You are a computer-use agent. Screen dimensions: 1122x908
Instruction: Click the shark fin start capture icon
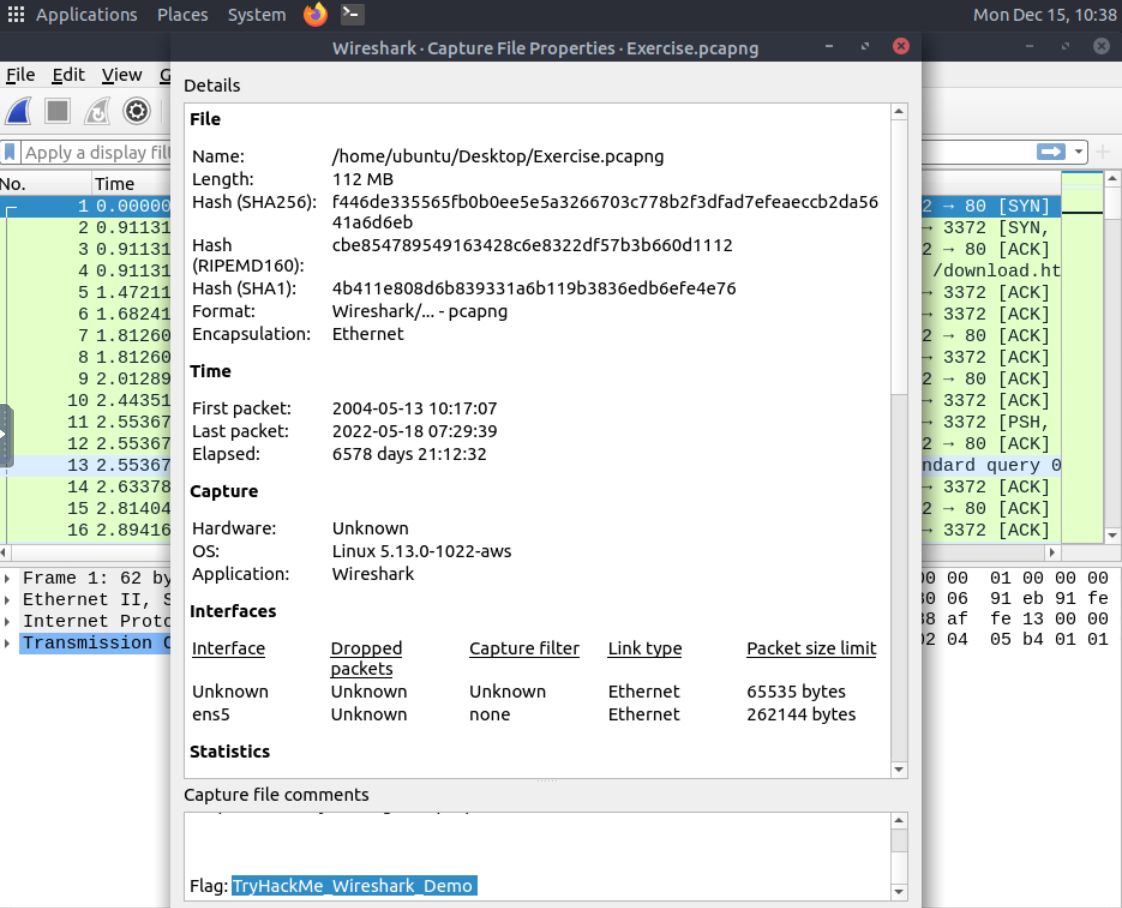click(x=19, y=111)
